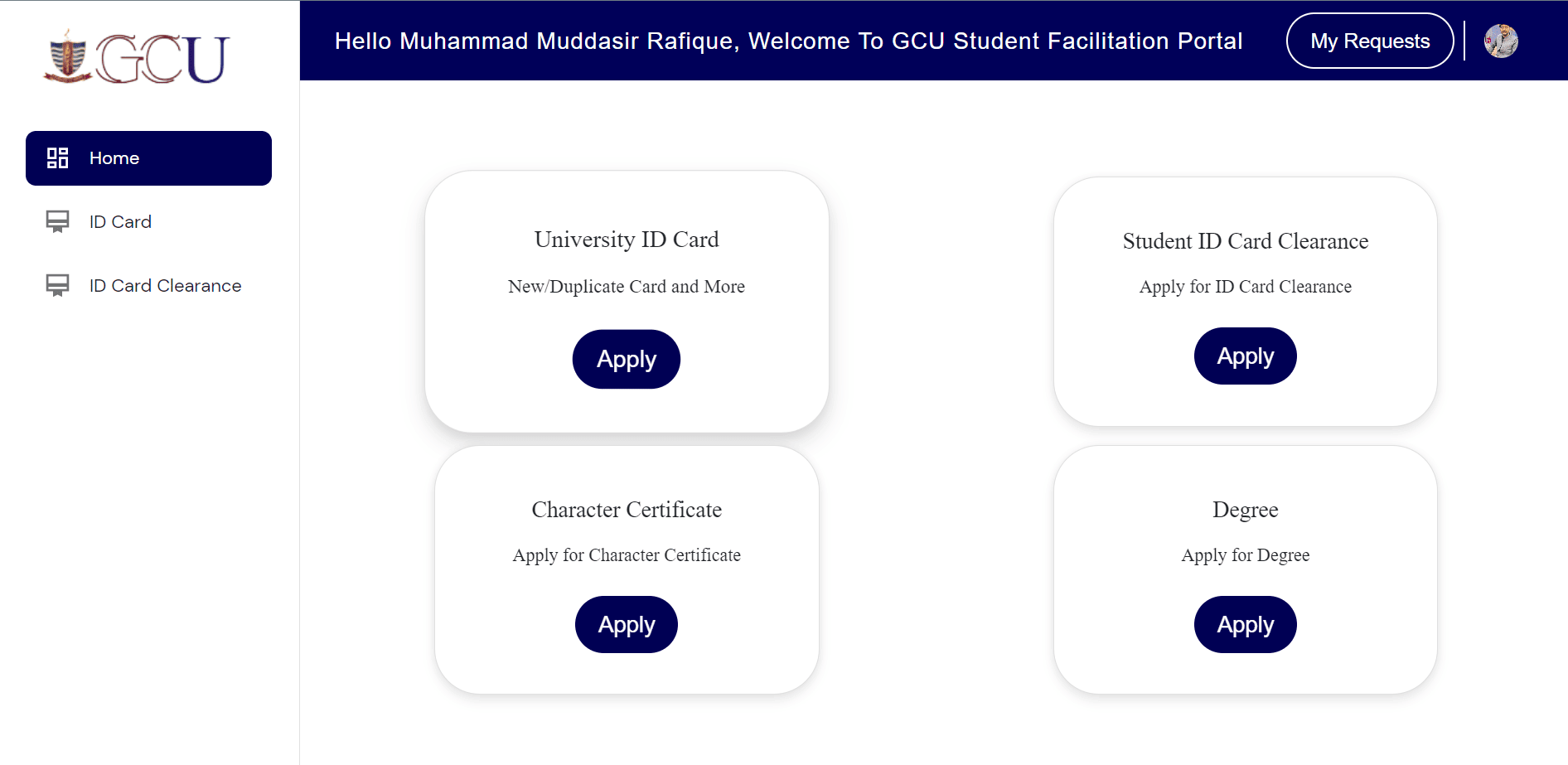This screenshot has width=1568, height=765.
Task: Click the ID Card monitor icon in sidebar
Action: [x=56, y=221]
